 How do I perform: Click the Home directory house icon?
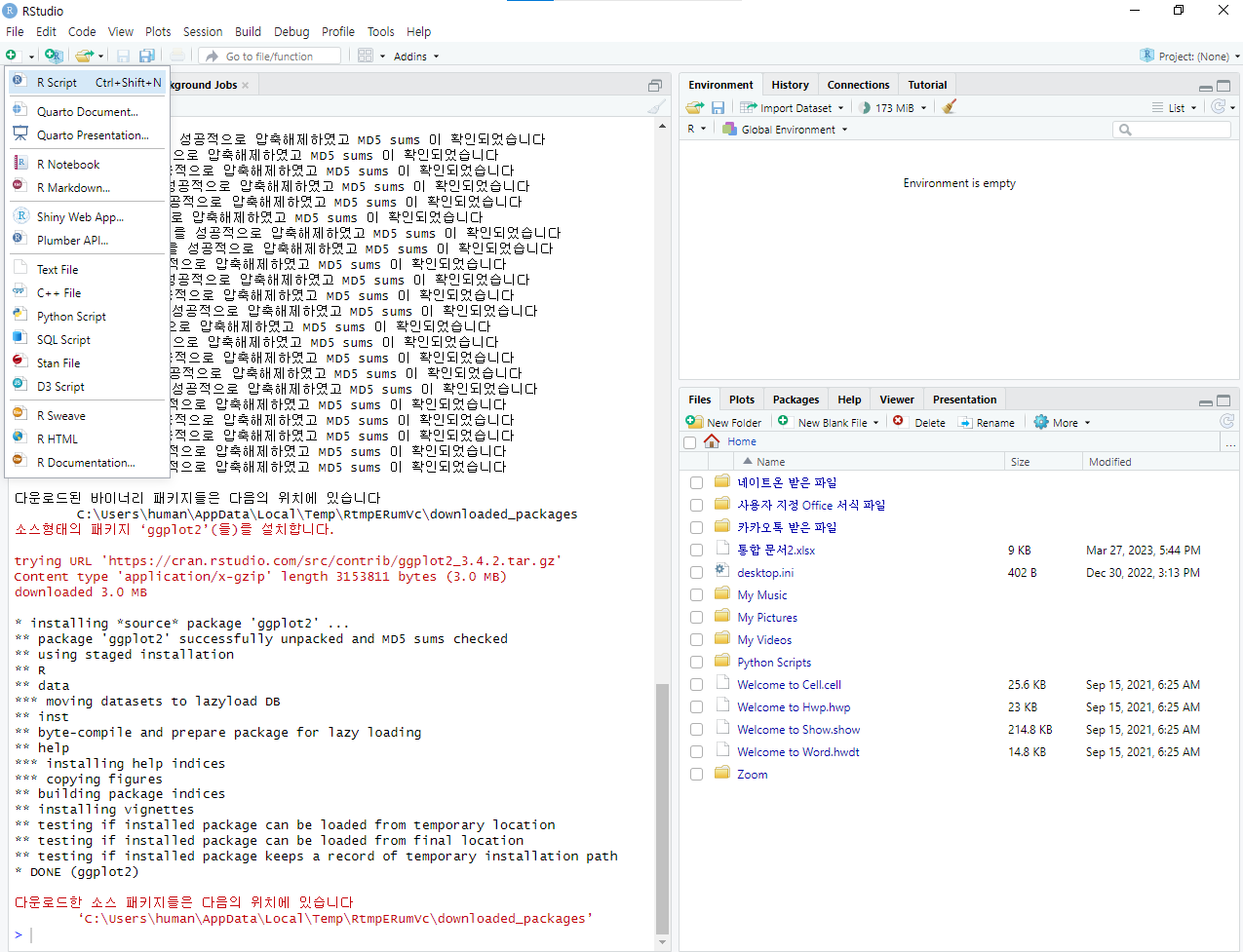(x=712, y=441)
